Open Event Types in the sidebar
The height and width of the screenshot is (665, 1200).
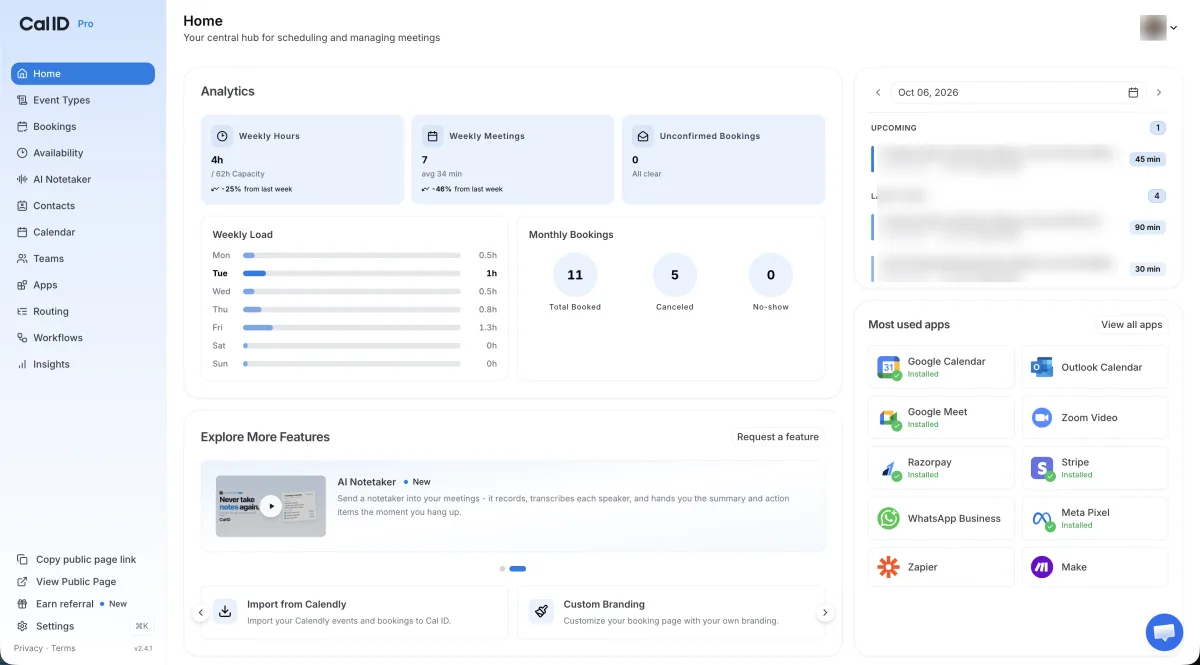click(83, 100)
